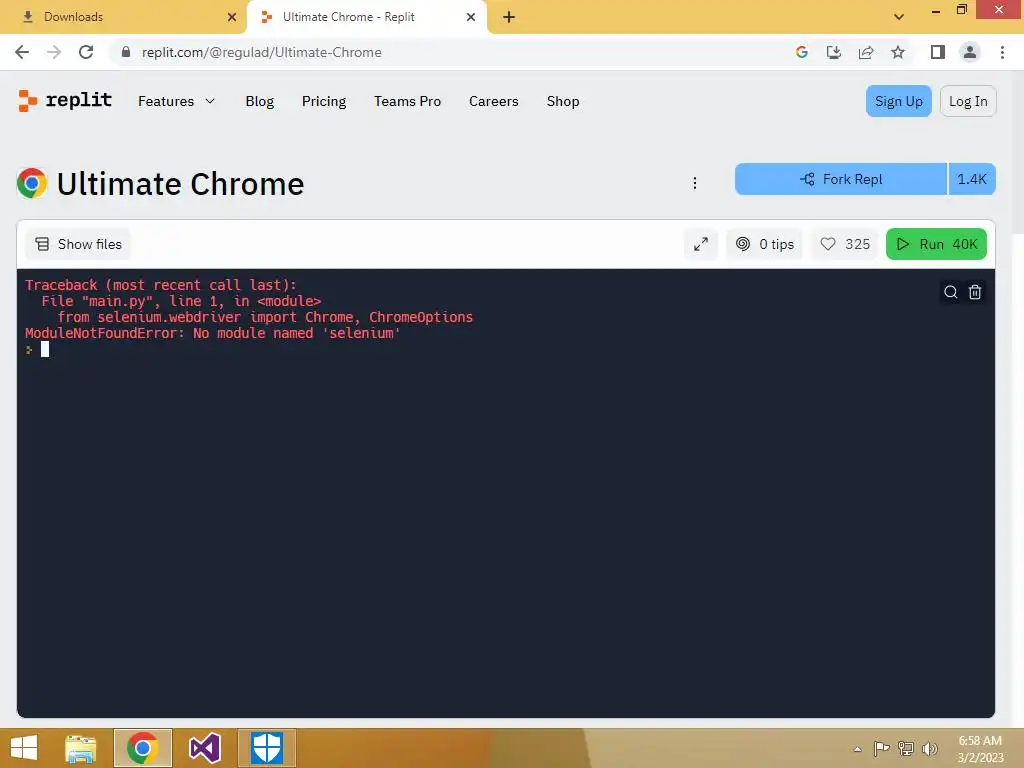This screenshot has width=1024, height=768.
Task: Share this page via share icon
Action: coord(866,52)
